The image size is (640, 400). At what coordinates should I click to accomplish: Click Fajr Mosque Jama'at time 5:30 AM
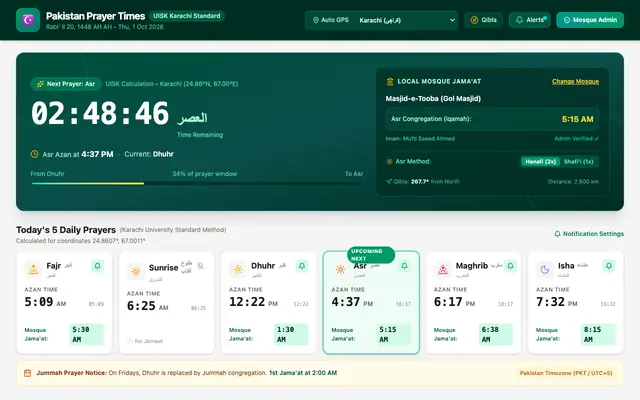coord(87,334)
